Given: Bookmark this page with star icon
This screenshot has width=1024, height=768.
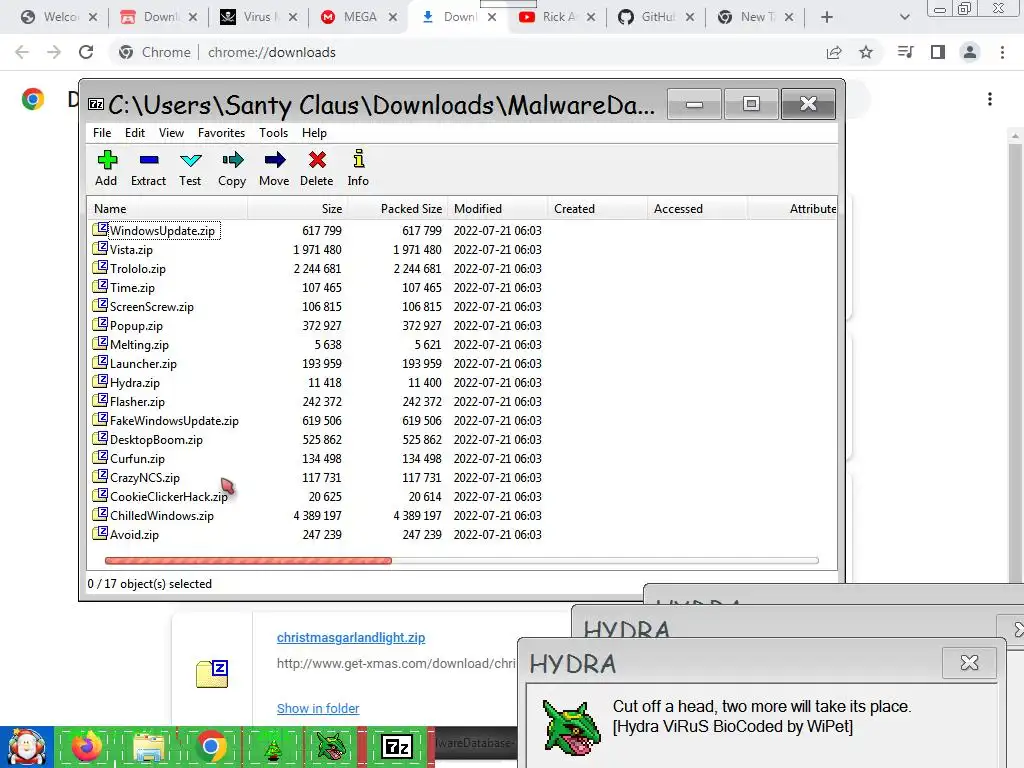Looking at the screenshot, I should point(866,52).
